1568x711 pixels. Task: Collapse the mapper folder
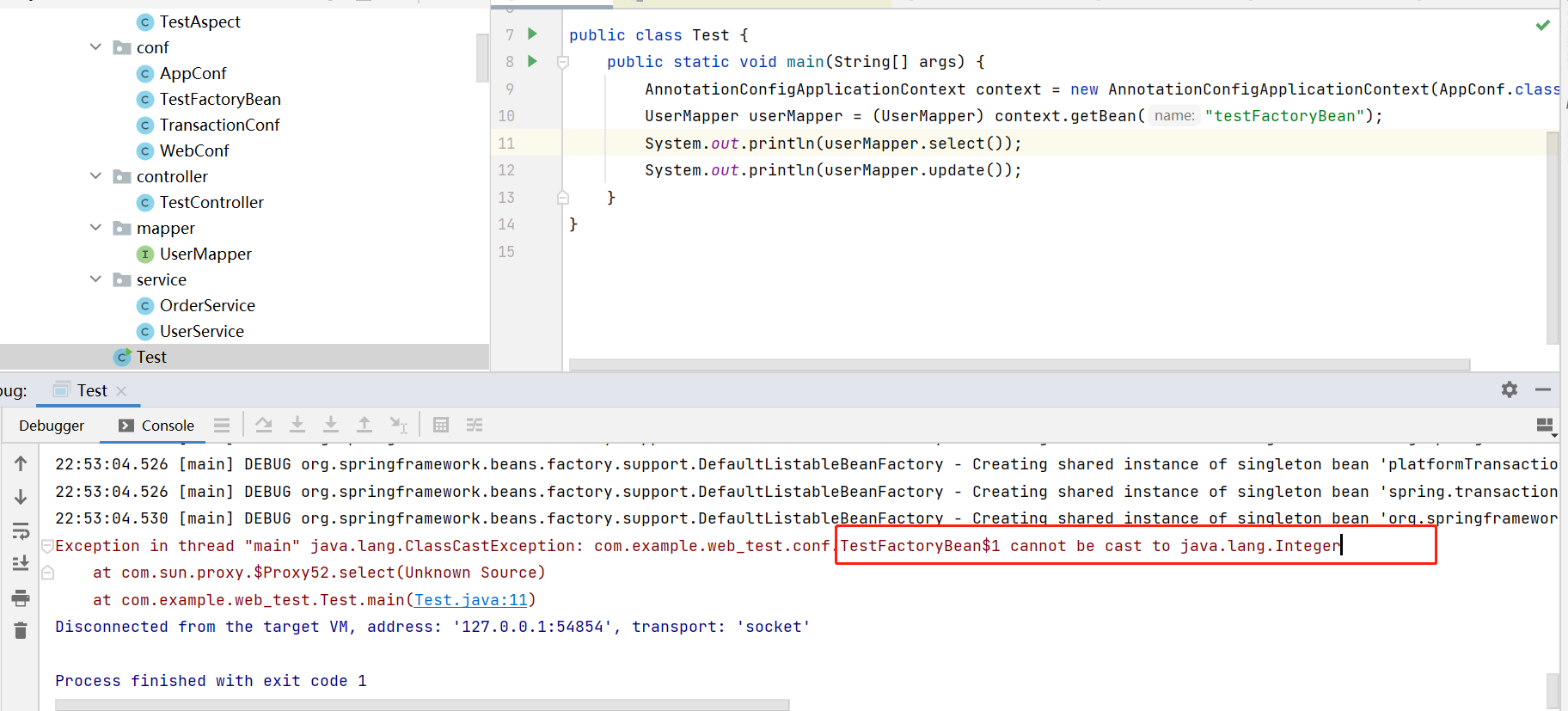click(x=95, y=228)
